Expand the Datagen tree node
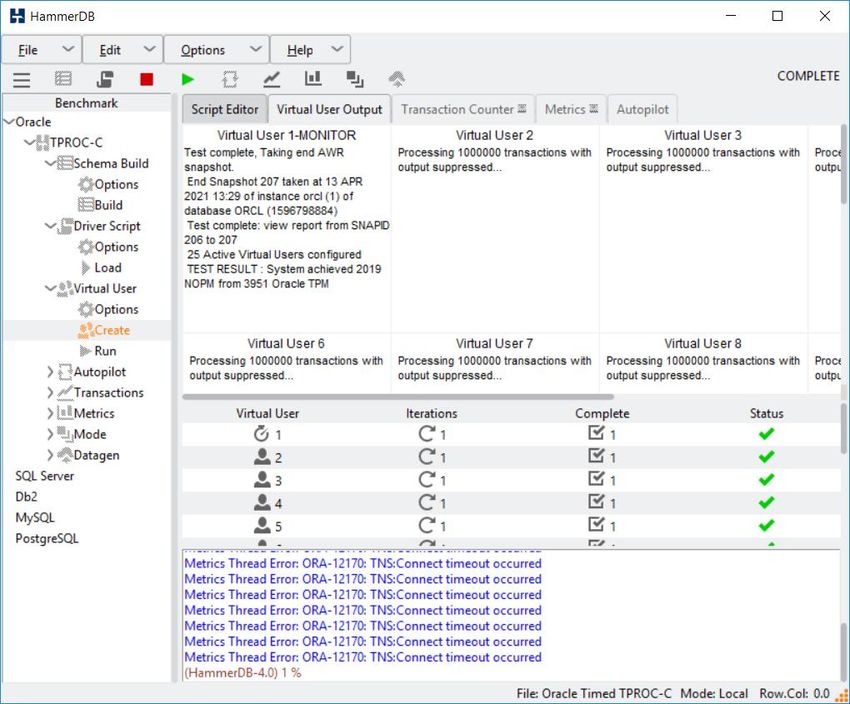Image resolution: width=850 pixels, height=704 pixels. point(50,455)
